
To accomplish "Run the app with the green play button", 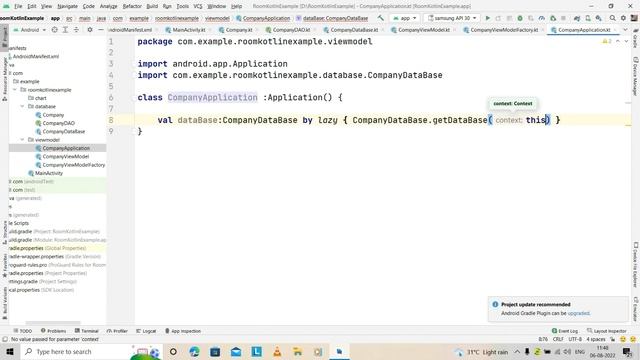I will 487,18.
